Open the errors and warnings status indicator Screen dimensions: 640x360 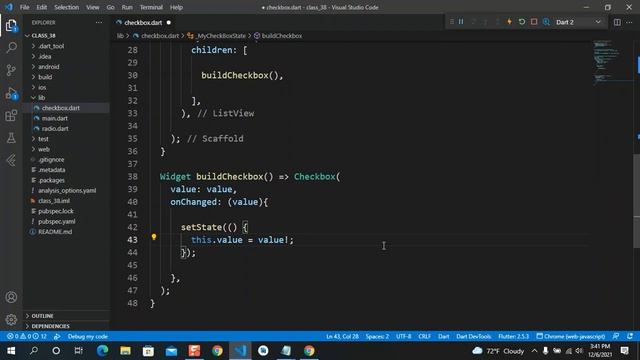click(x=27, y=337)
